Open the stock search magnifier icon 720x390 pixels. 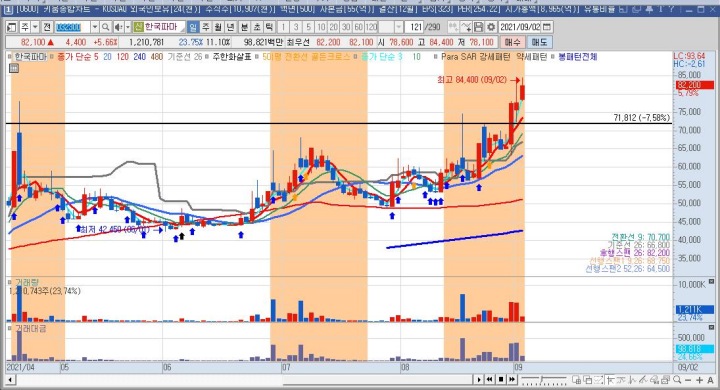point(105,27)
